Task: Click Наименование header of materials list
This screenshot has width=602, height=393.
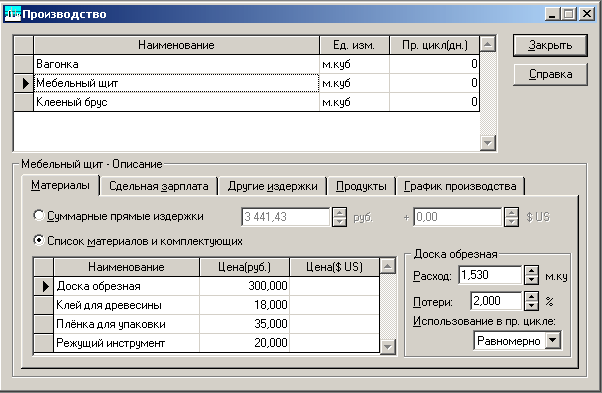Action: (x=126, y=267)
